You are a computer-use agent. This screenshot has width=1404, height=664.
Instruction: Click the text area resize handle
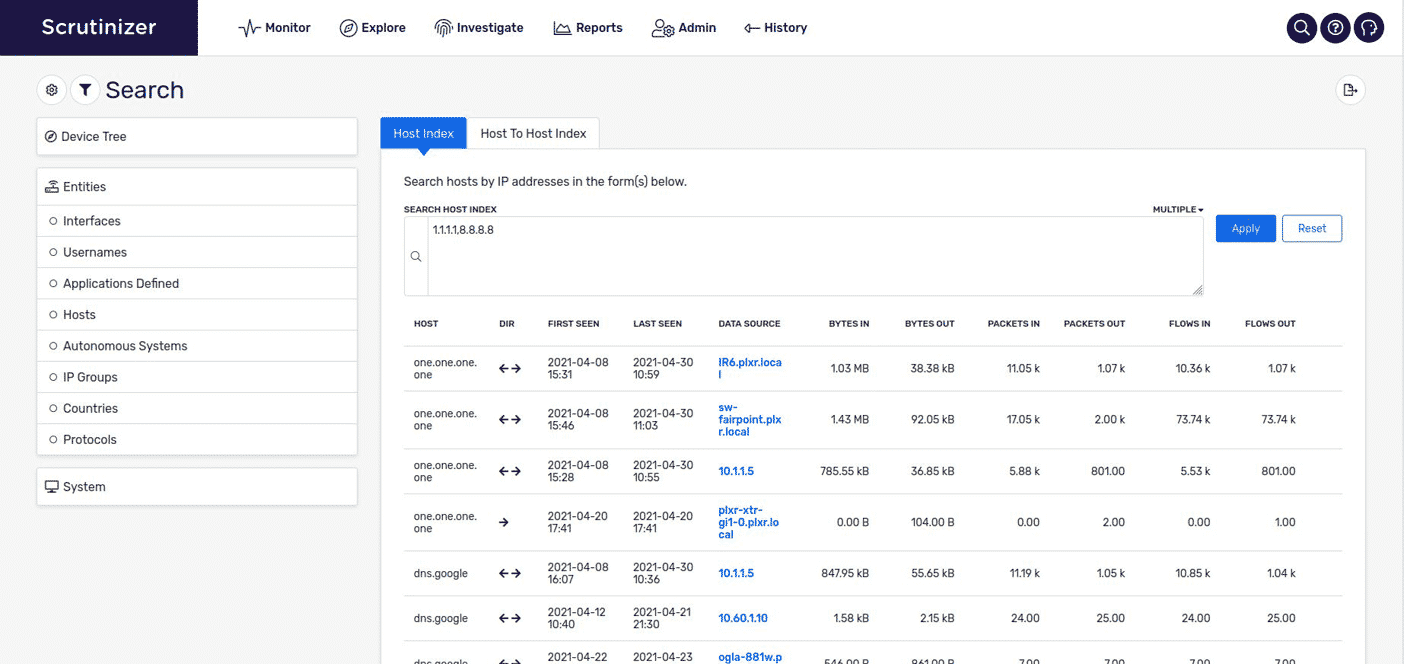[x=1197, y=290]
